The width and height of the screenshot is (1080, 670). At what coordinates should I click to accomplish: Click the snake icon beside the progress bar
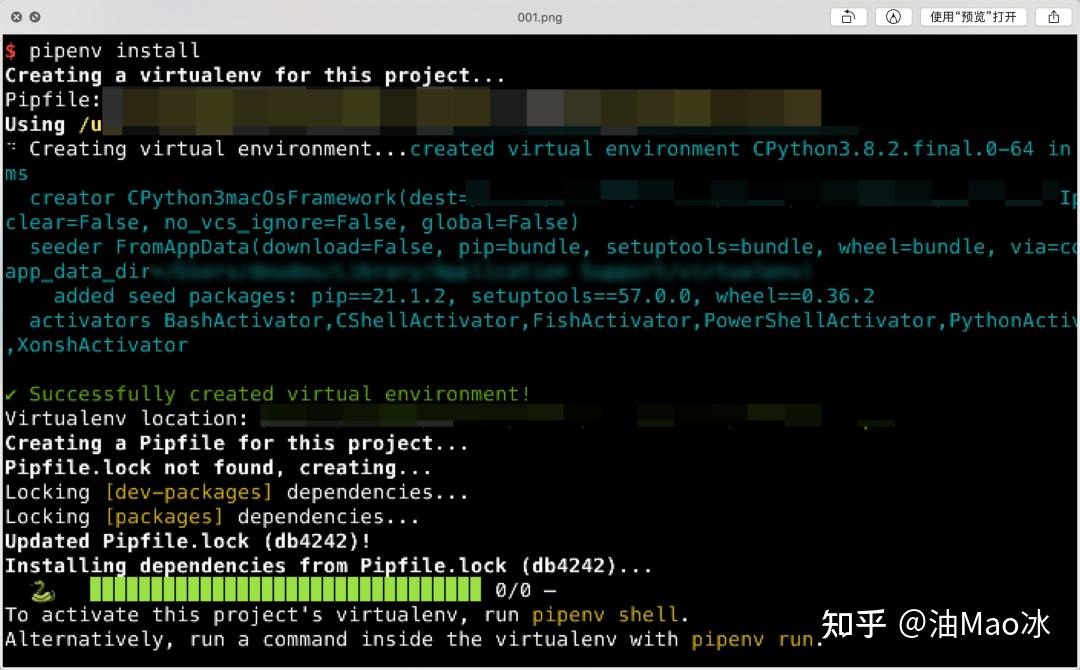click(40, 590)
